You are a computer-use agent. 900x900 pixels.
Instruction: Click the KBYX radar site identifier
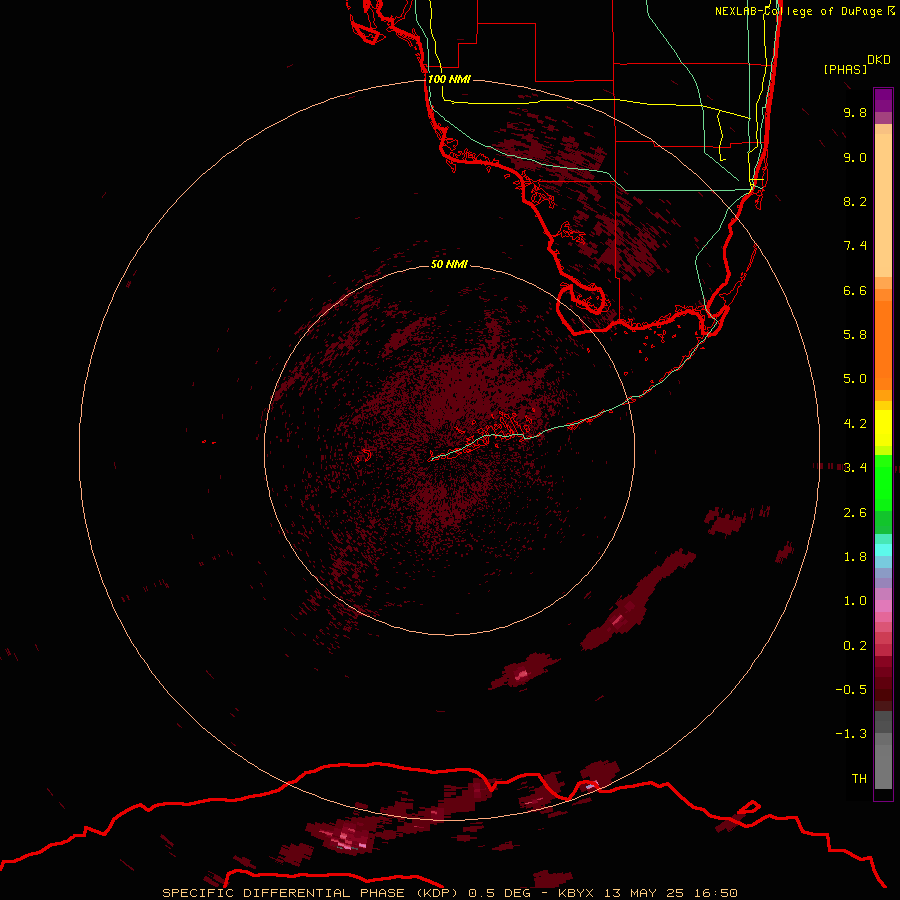575,893
